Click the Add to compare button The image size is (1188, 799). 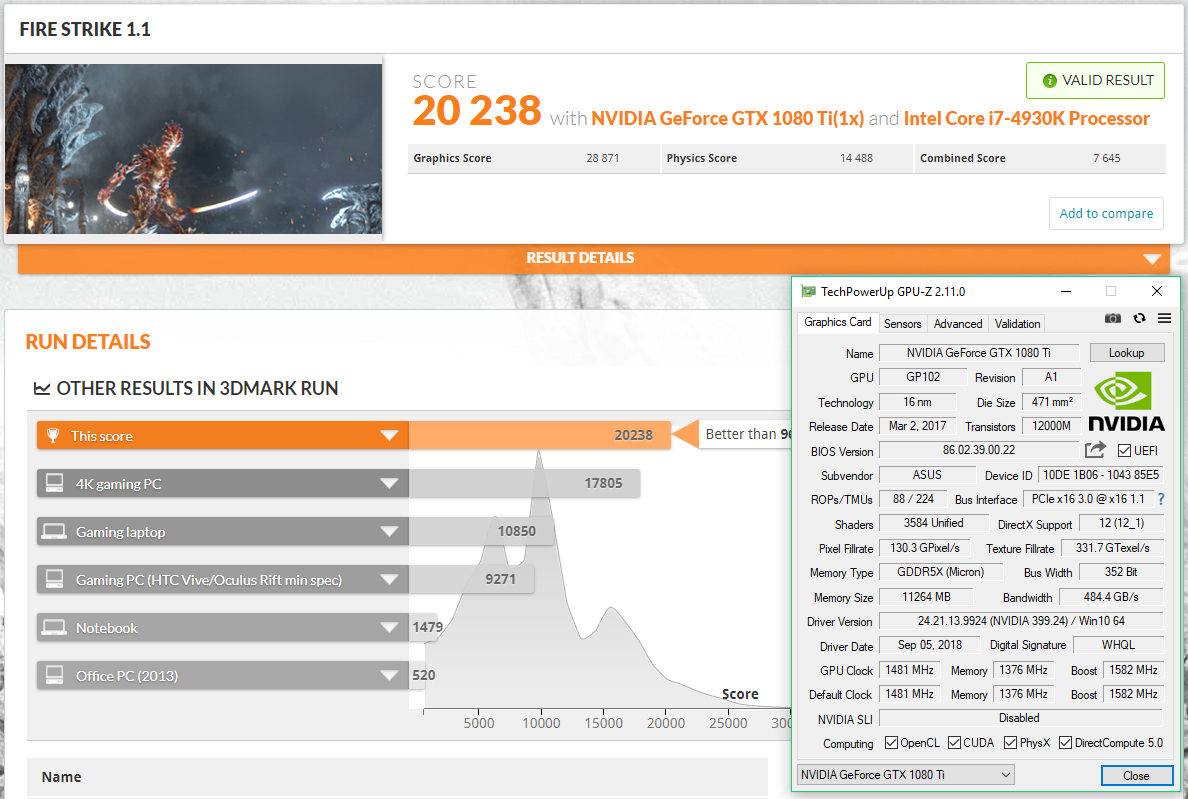(1105, 213)
